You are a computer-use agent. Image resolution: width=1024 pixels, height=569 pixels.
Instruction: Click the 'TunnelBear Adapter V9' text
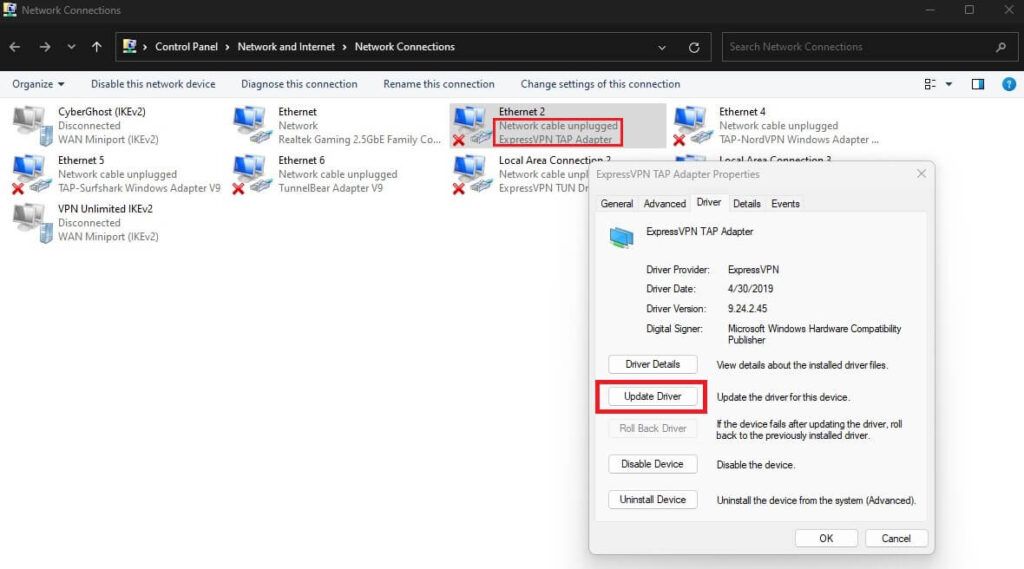[330, 188]
